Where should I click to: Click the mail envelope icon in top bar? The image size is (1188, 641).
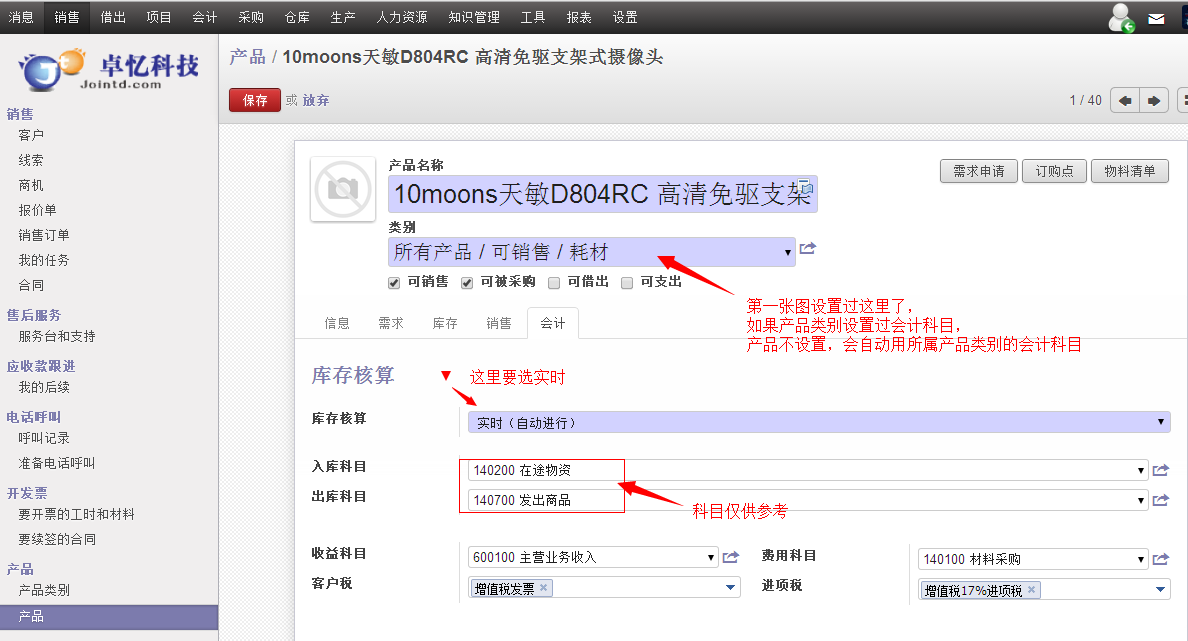pos(1156,18)
